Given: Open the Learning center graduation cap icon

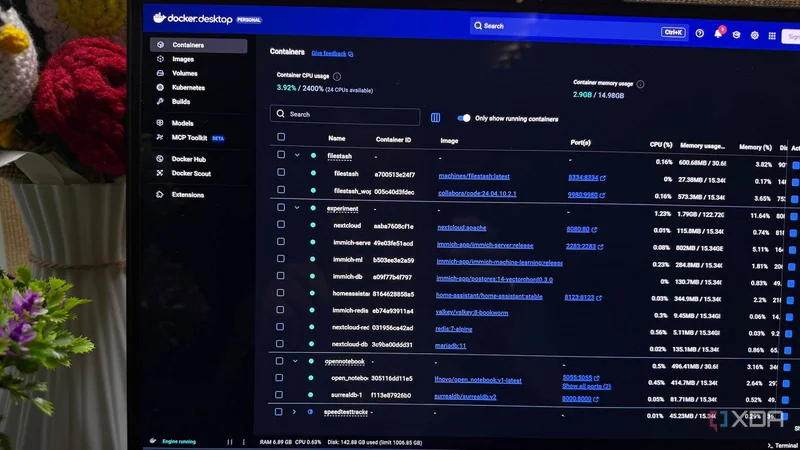Looking at the screenshot, I should 736,35.
